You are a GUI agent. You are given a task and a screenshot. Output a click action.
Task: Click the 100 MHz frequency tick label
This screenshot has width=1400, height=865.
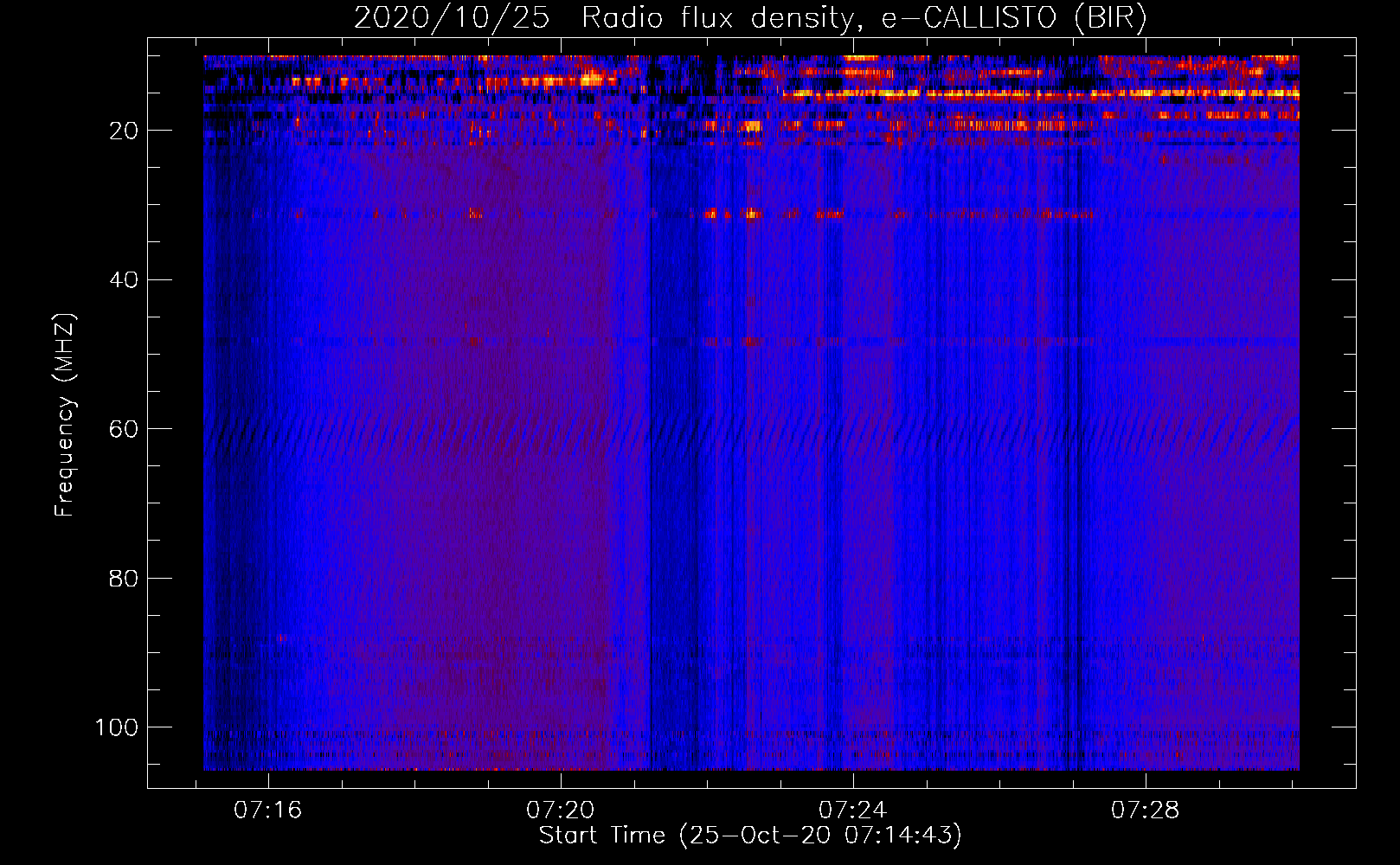(x=117, y=727)
